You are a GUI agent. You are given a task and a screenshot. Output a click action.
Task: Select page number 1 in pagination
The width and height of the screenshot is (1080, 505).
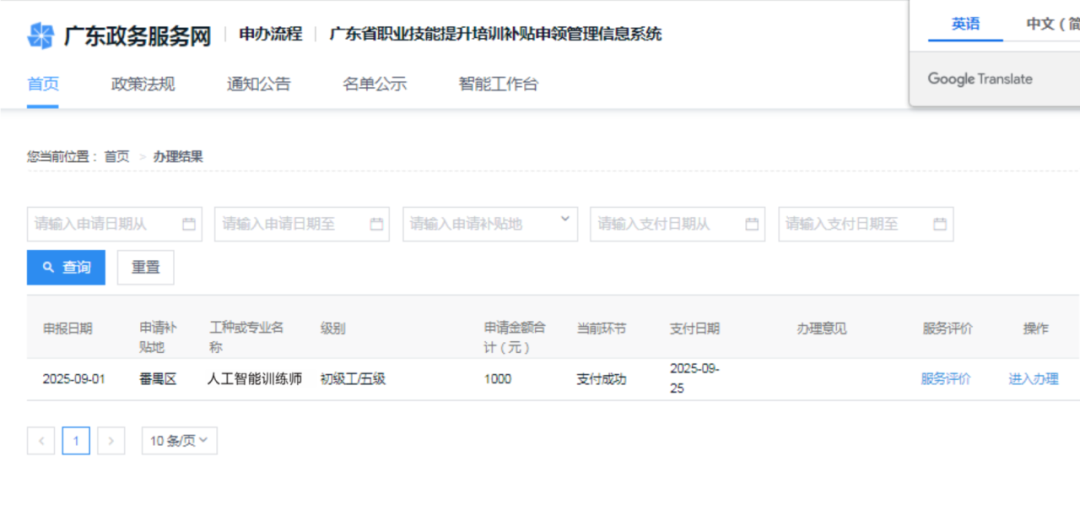(x=76, y=440)
